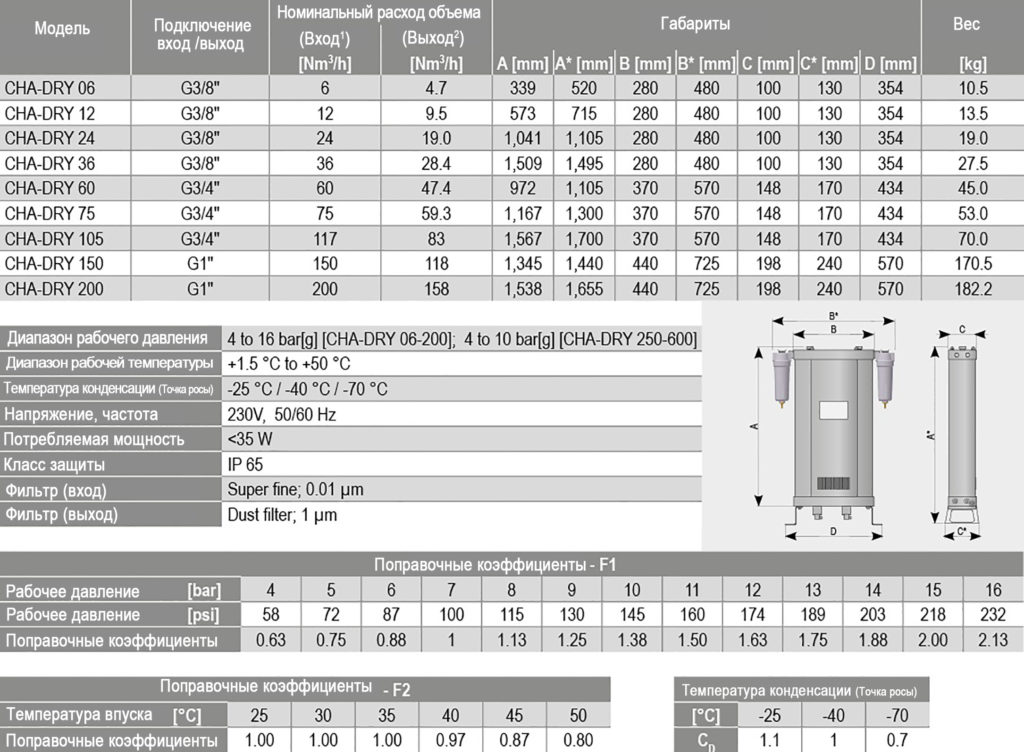Click the weight value 170.5
Image resolution: width=1024 pixels, height=752 pixels.
tap(973, 264)
